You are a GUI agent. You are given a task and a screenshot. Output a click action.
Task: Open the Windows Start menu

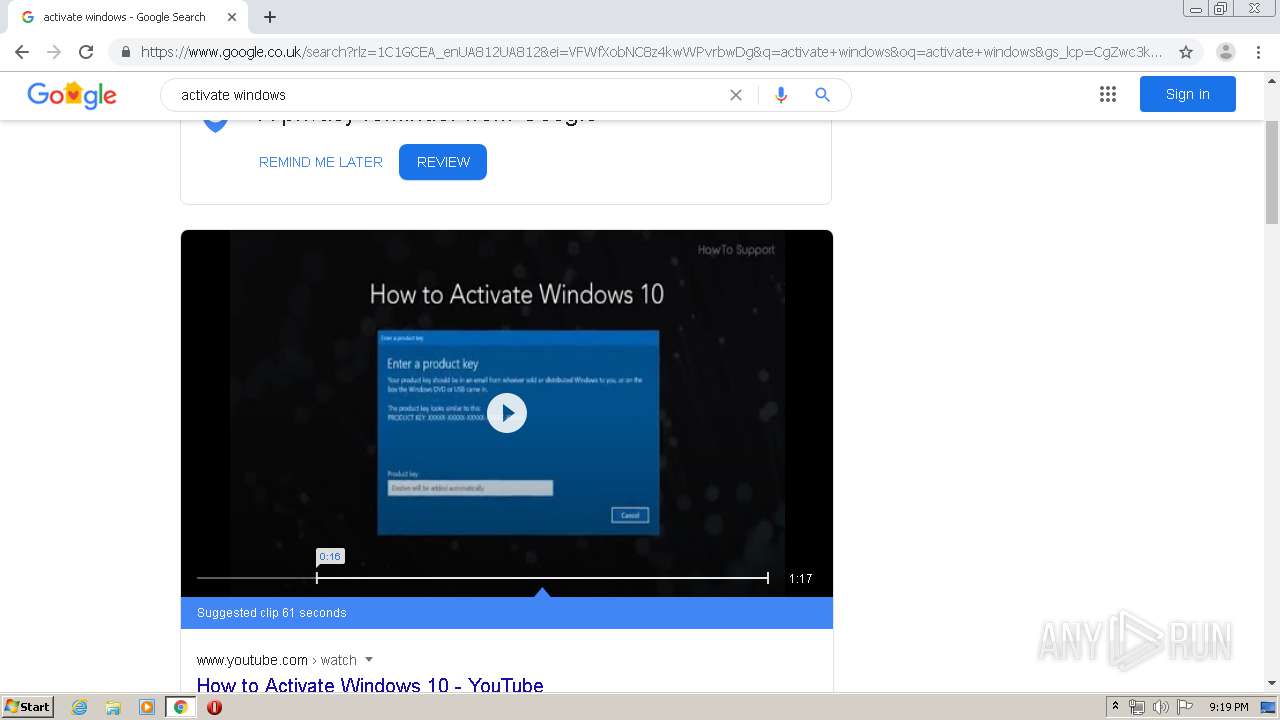click(x=27, y=707)
